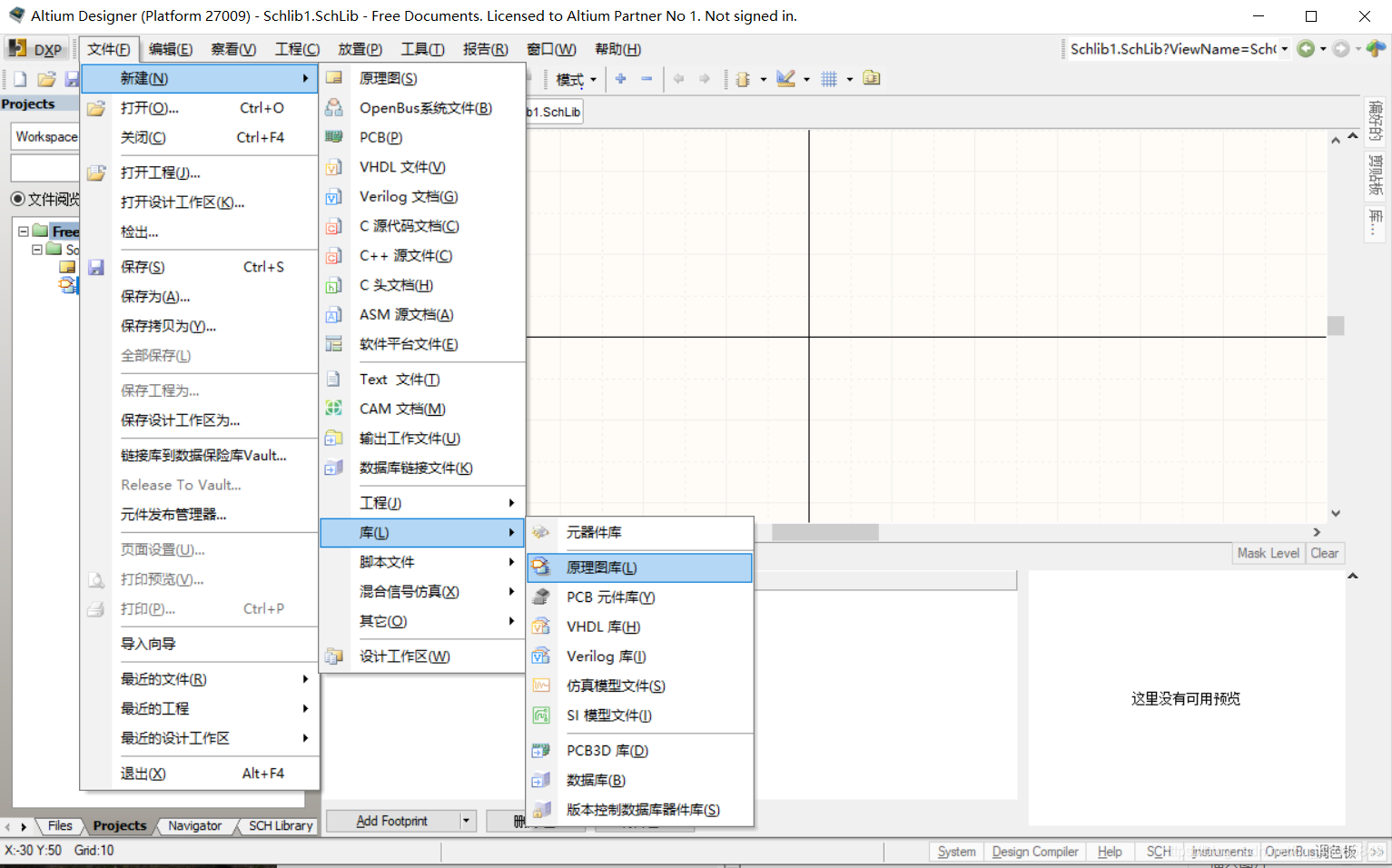Click the green navigate back arrow icon
This screenshot has width=1392, height=868.
(1306, 49)
